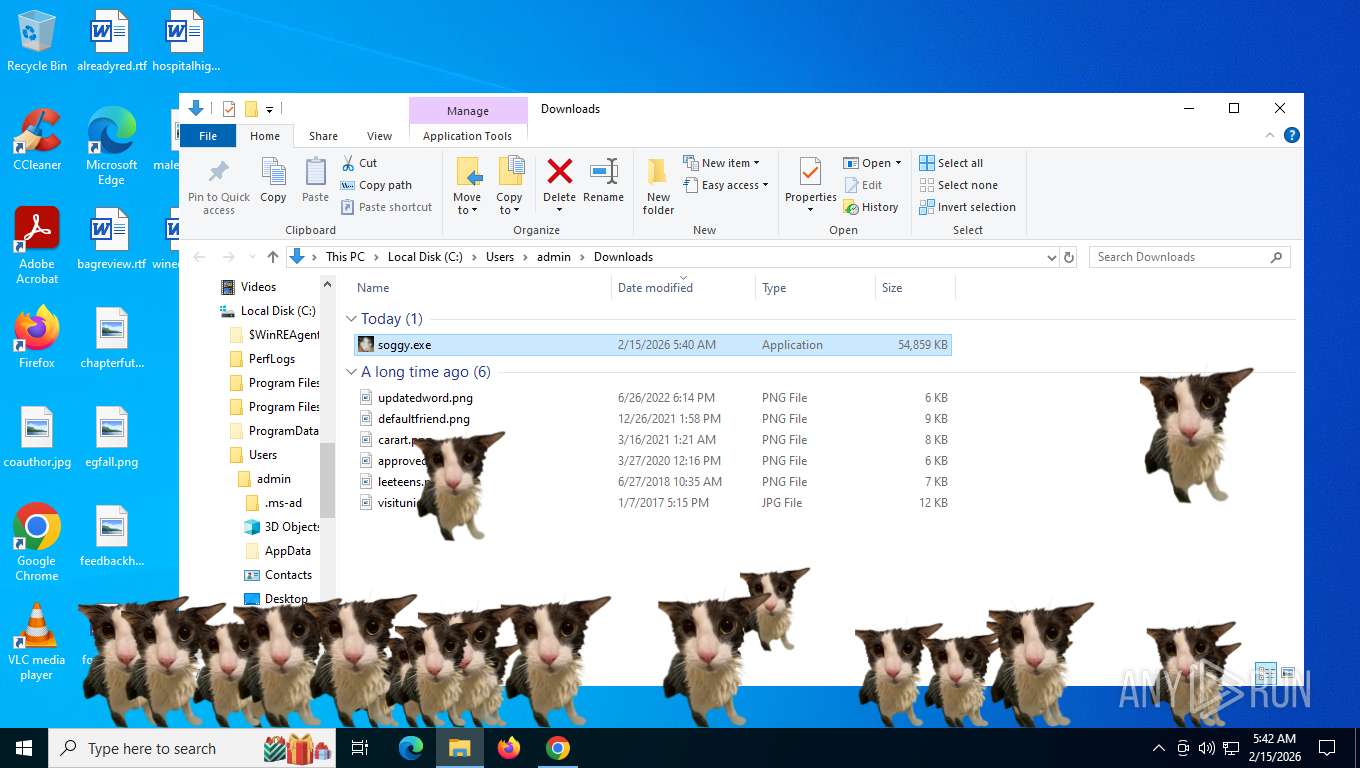Collapse the ribbon with the chevron
The width and height of the screenshot is (1360, 768).
pyautogui.click(x=1270, y=135)
